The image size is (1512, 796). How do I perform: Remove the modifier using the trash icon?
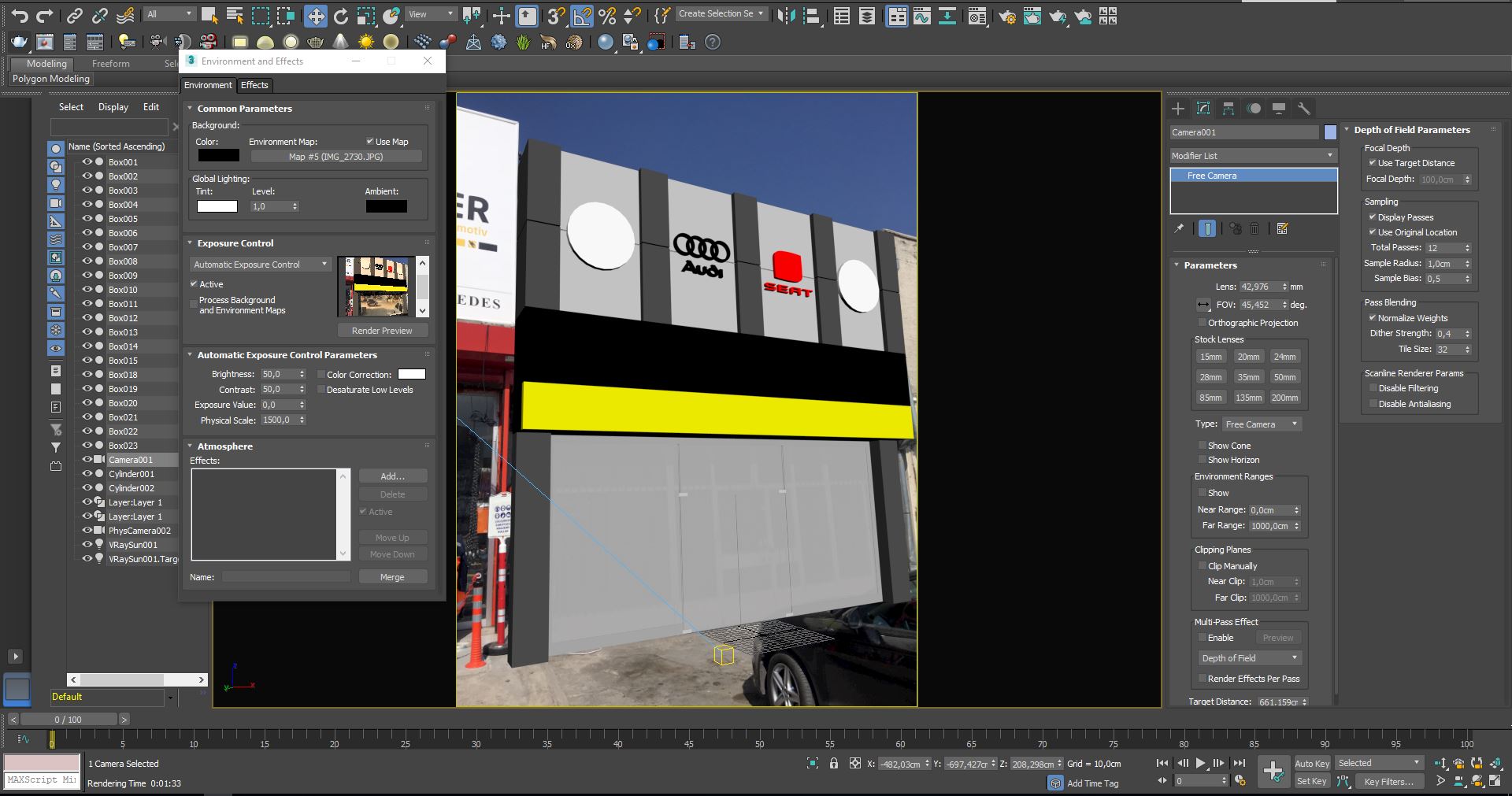[1254, 229]
